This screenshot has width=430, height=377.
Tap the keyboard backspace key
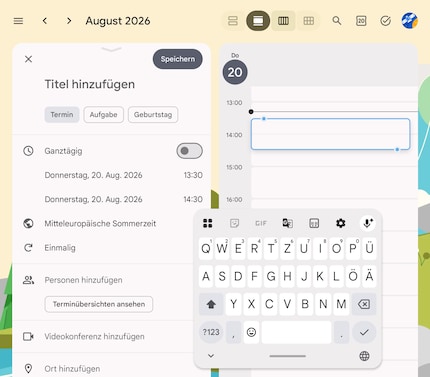(364, 304)
